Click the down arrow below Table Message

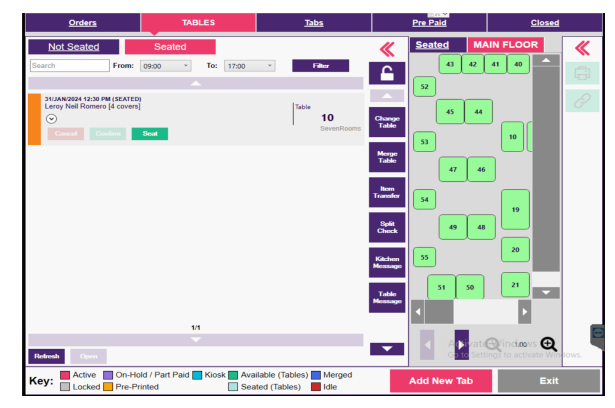coord(386,349)
